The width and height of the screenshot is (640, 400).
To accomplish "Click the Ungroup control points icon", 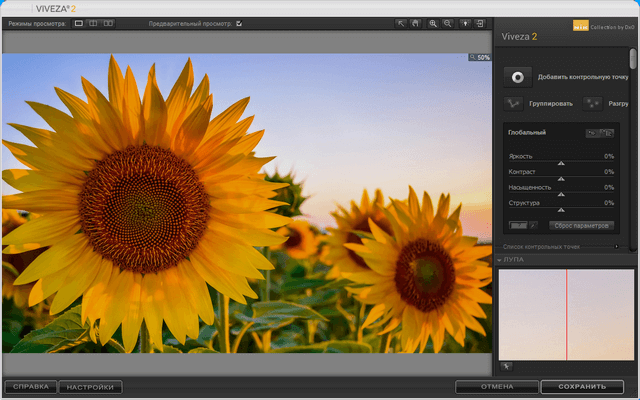I will [x=592, y=103].
